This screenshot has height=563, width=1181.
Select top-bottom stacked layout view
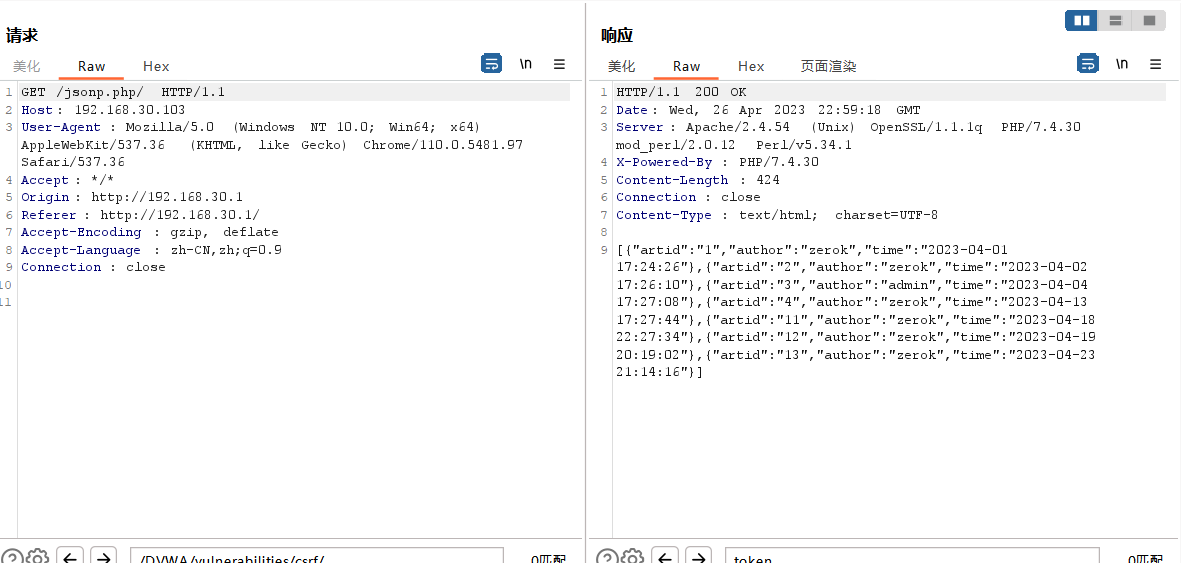(x=1115, y=20)
